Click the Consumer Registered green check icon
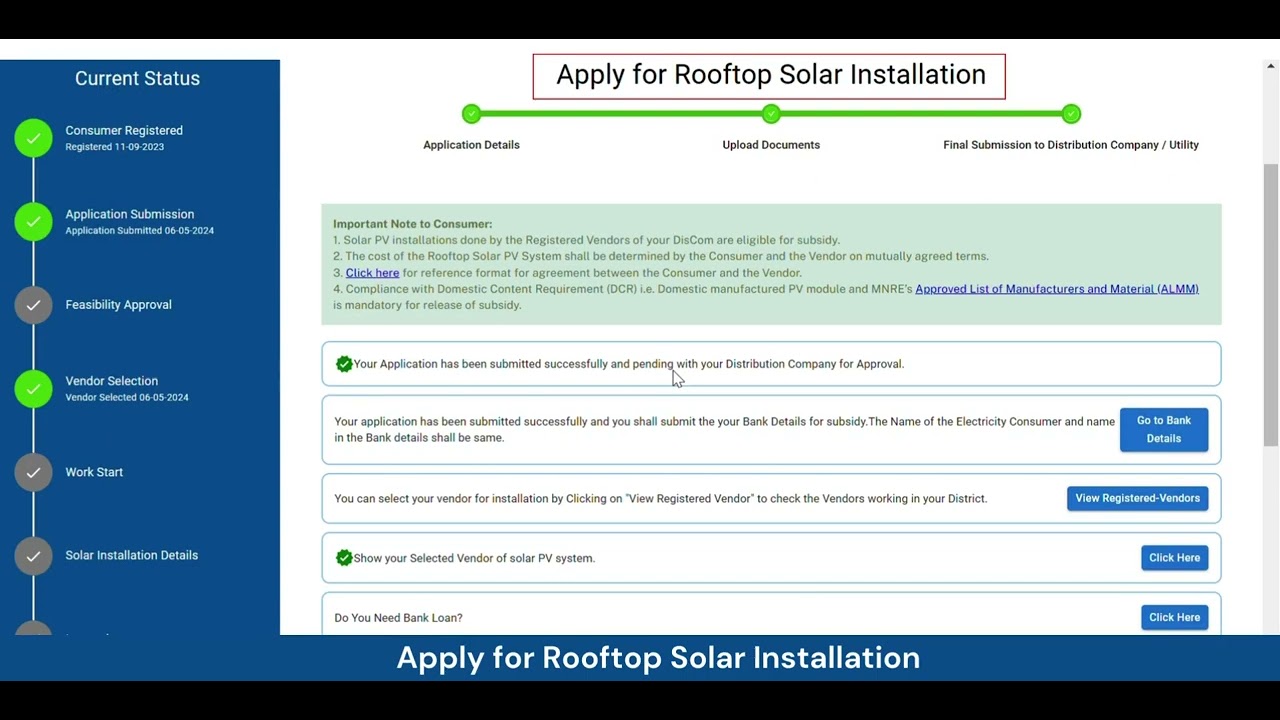Viewport: 1280px width, 720px height. (x=33, y=138)
